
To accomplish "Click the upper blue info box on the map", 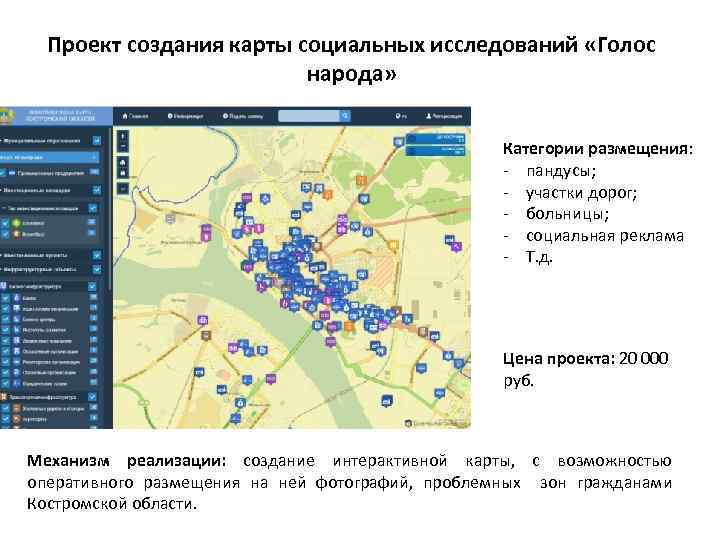I will click(435, 138).
